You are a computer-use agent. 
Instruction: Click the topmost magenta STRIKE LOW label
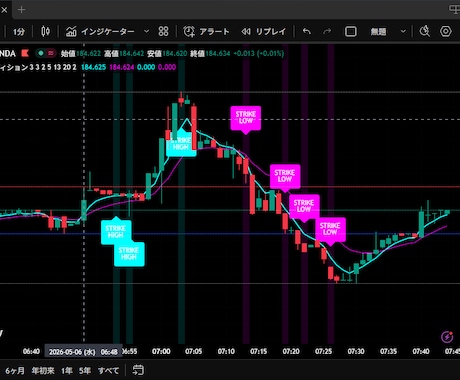(x=246, y=118)
